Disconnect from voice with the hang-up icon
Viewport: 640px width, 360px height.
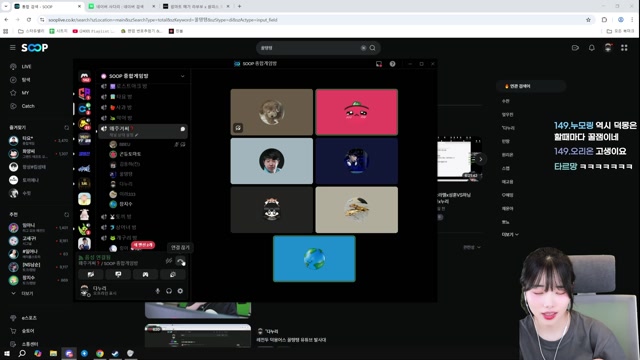[180, 261]
